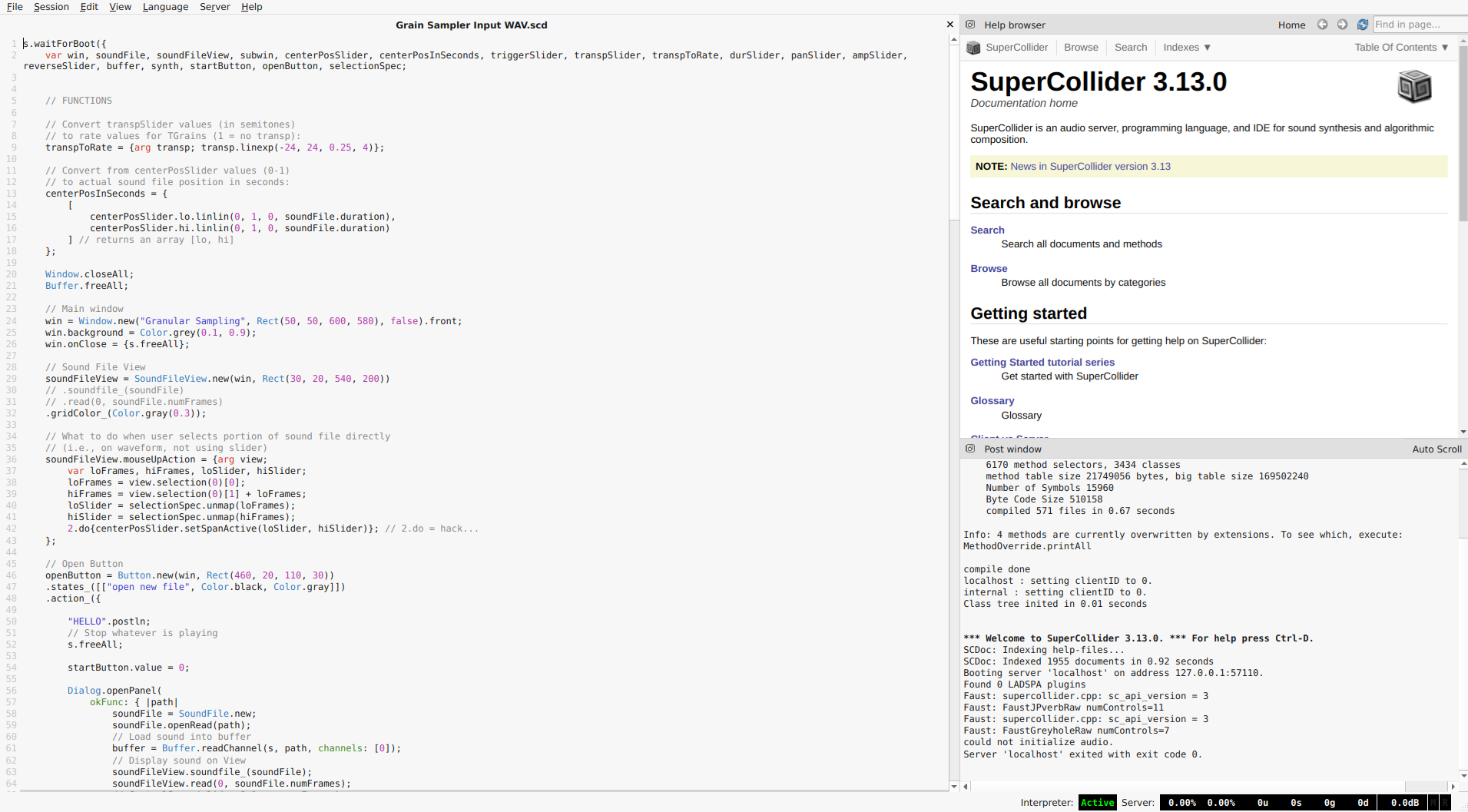
Task: Go back in the Help browser
Action: pos(1322,25)
